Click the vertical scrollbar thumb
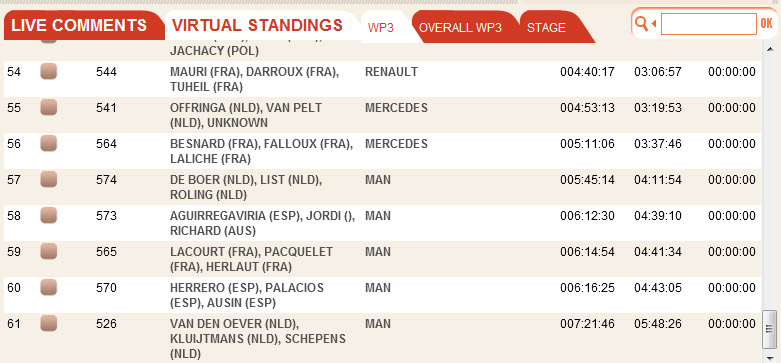The width and height of the screenshot is (781, 363). pyautogui.click(x=770, y=329)
